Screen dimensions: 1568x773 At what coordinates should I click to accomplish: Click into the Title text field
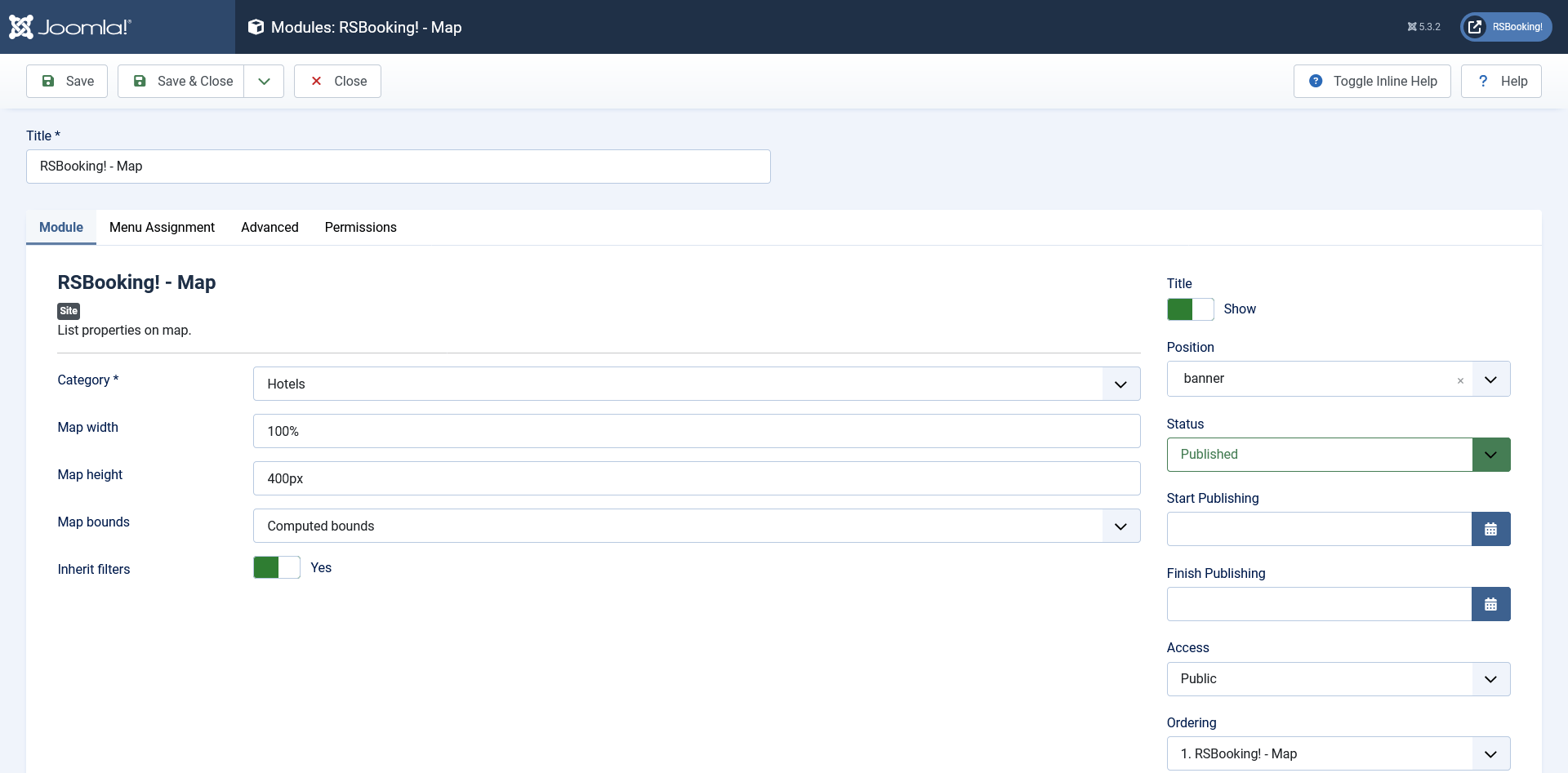399,167
